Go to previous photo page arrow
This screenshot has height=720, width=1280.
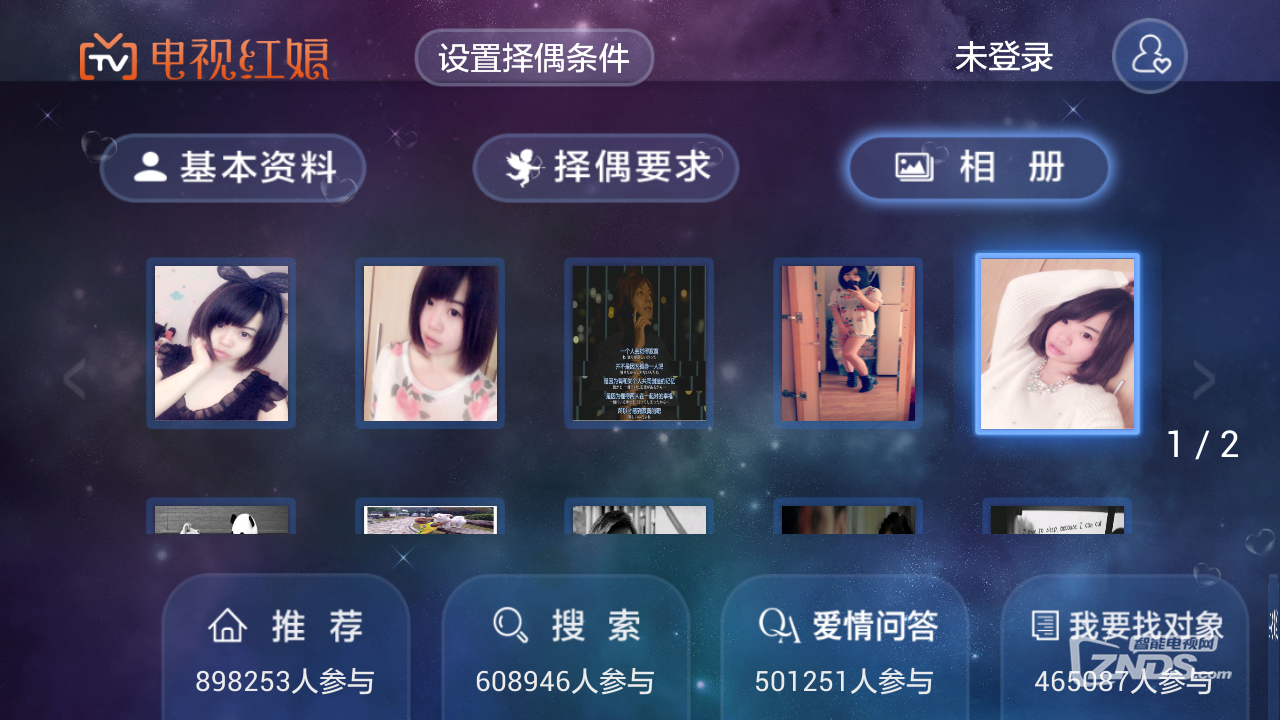coord(74,379)
